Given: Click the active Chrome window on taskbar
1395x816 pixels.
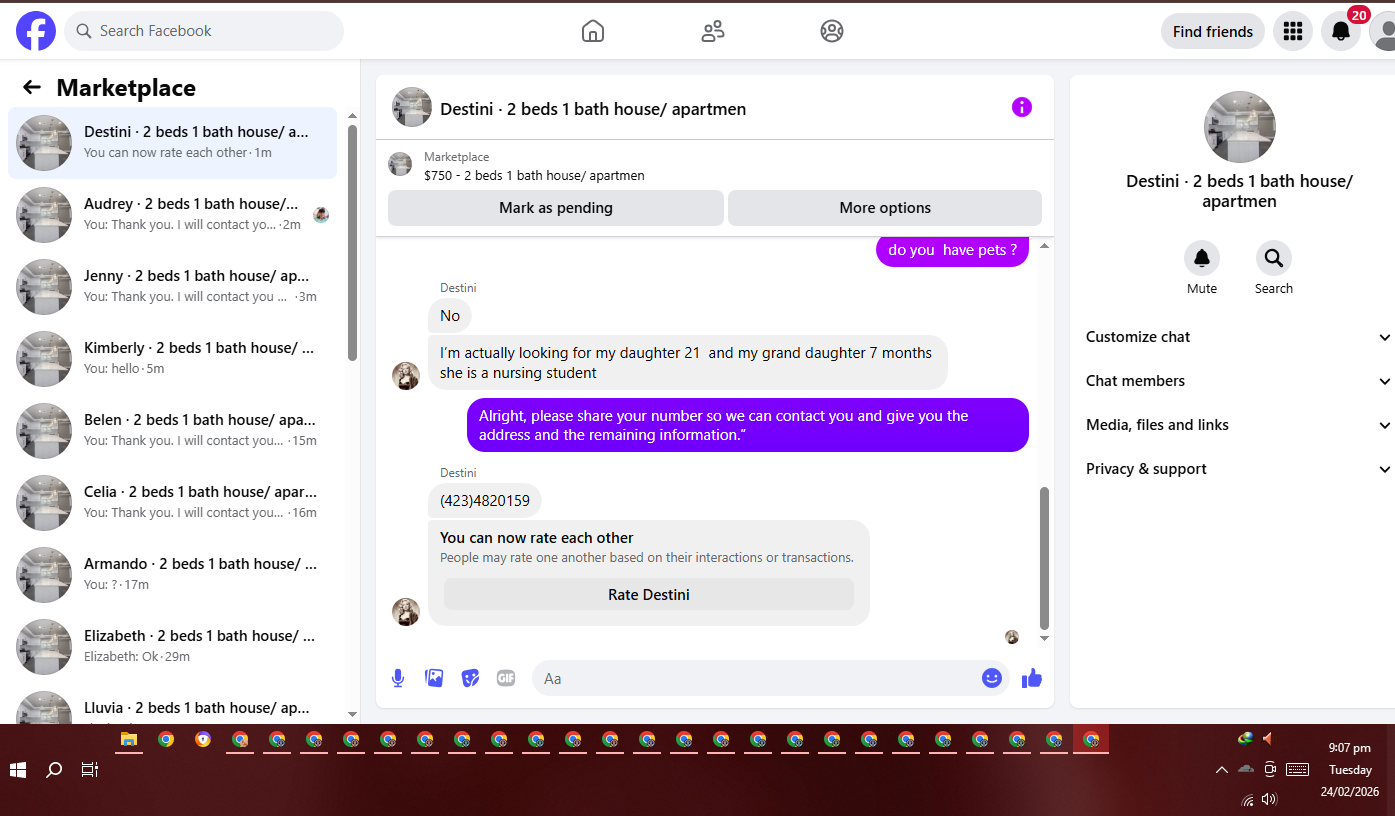Looking at the screenshot, I should tap(1091, 740).
